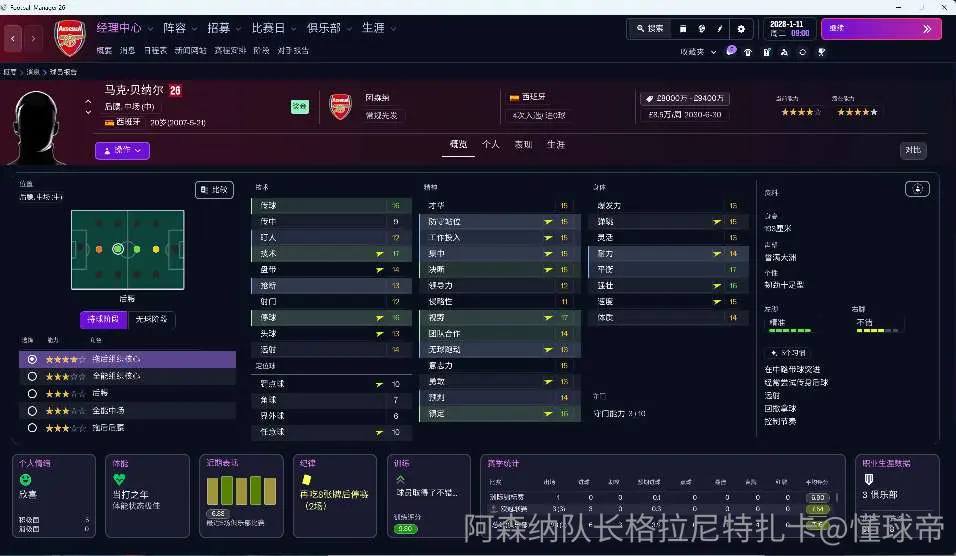This screenshot has height=556, width=956.
Task: Select the first four-star role radio button
Action: click(32, 359)
